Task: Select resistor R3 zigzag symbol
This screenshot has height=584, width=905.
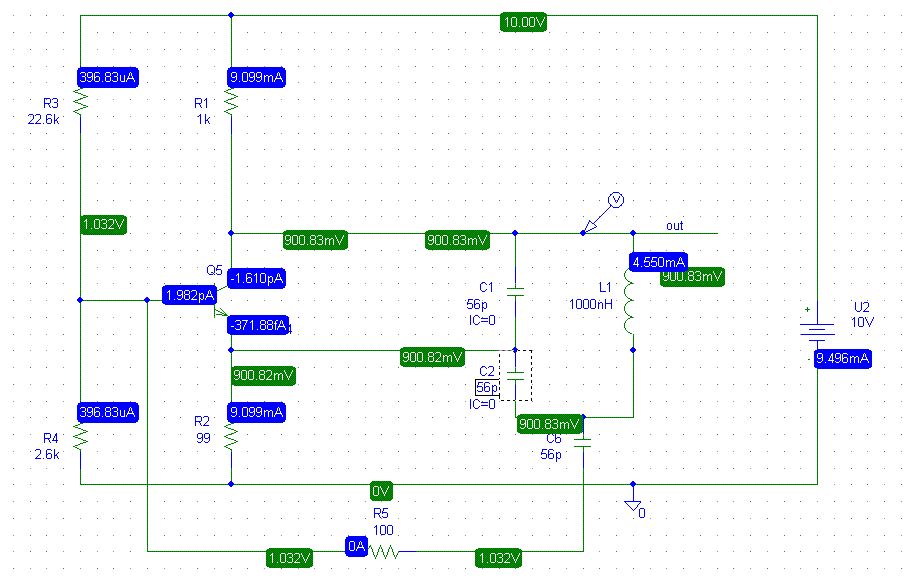Action: point(80,102)
